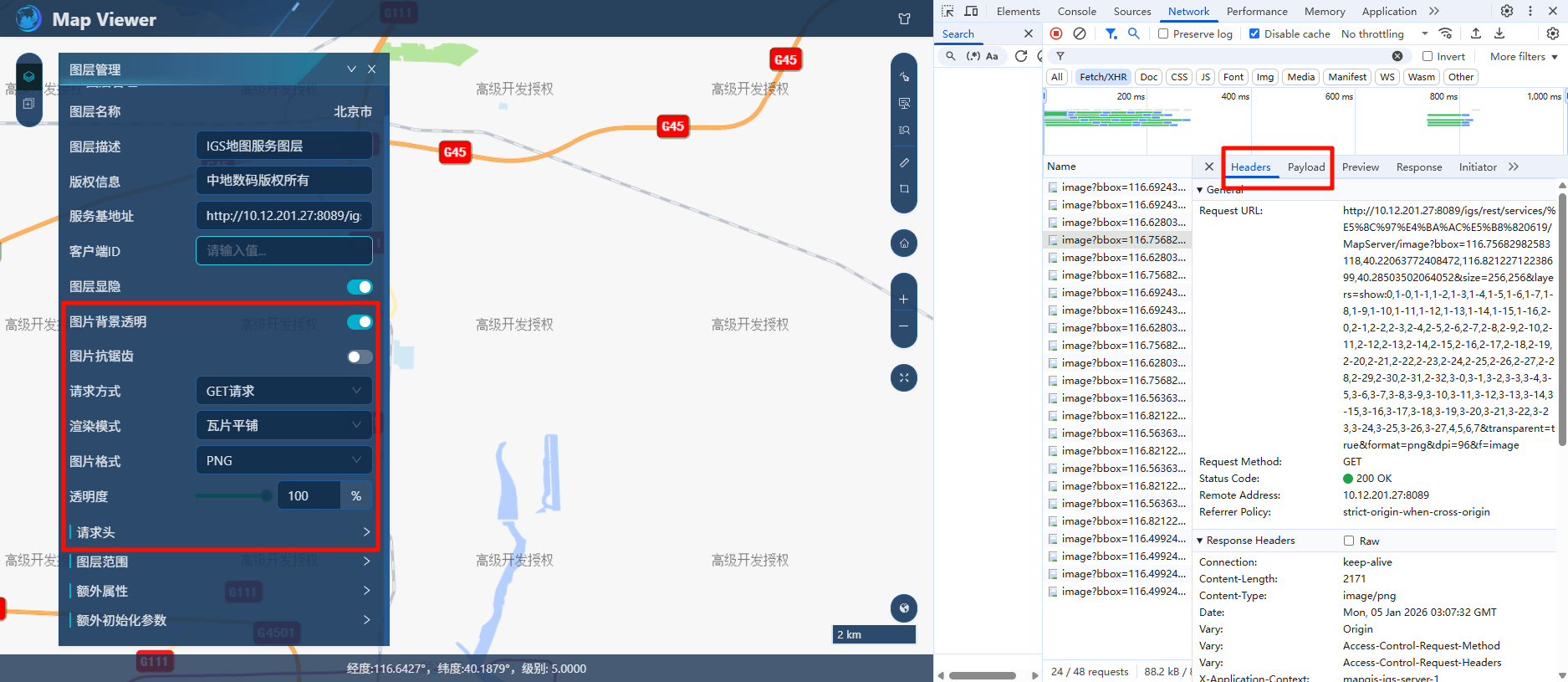The height and width of the screenshot is (682, 1568).
Task: Select the ruler measure tool on map
Action: (904, 162)
